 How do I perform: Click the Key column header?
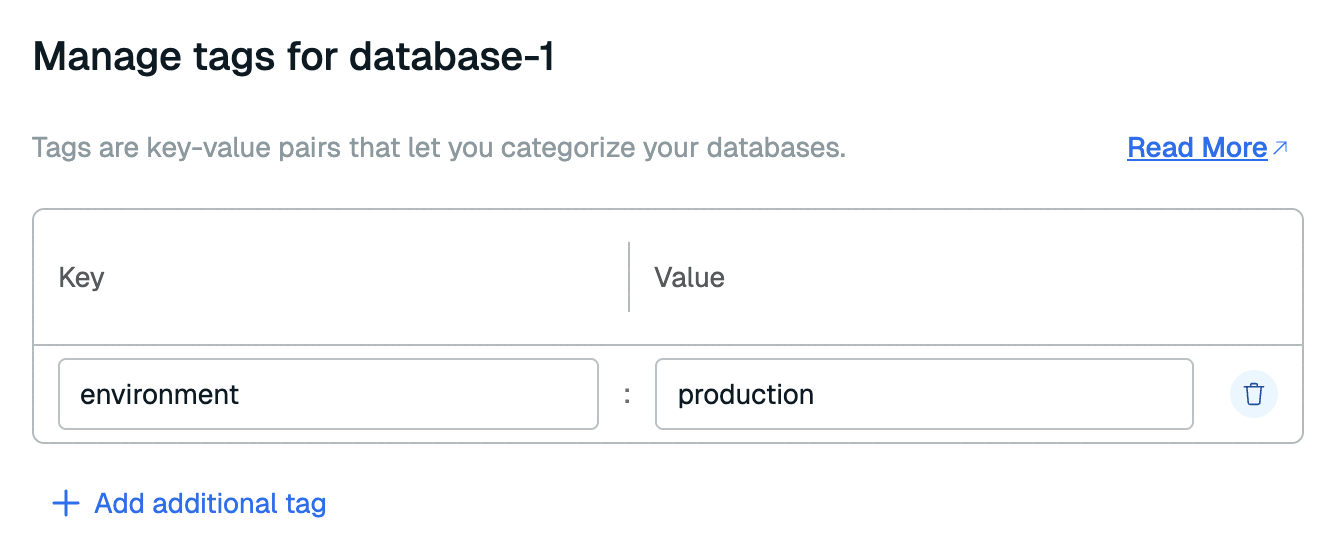tap(82, 277)
